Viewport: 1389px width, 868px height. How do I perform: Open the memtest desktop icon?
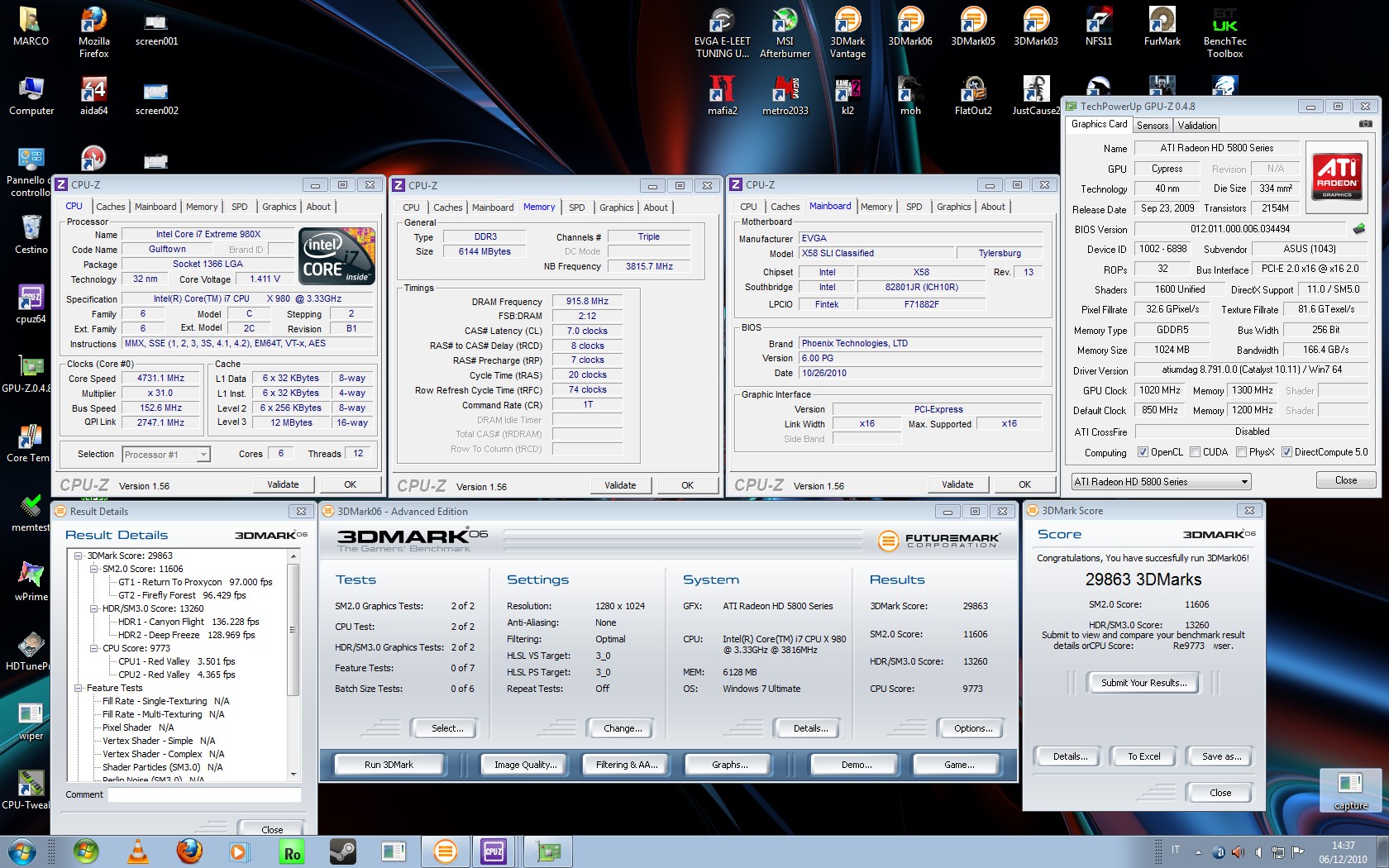pyautogui.click(x=31, y=513)
